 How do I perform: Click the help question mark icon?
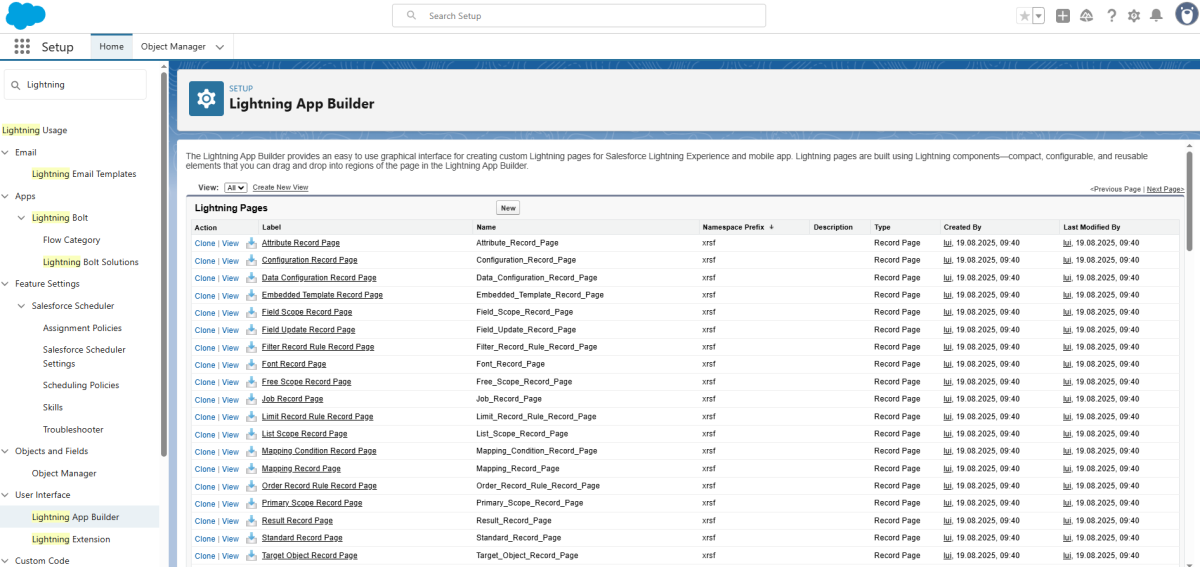coord(1111,16)
